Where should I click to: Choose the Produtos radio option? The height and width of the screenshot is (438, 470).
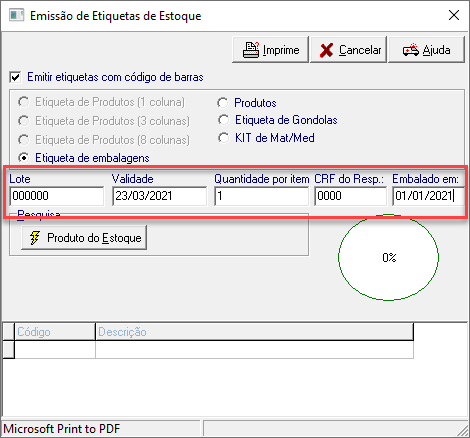coord(223,103)
